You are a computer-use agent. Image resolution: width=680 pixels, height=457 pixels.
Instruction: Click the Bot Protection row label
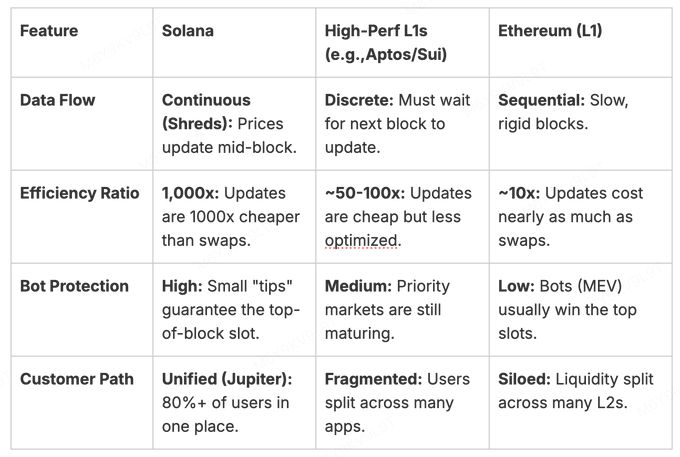[74, 286]
